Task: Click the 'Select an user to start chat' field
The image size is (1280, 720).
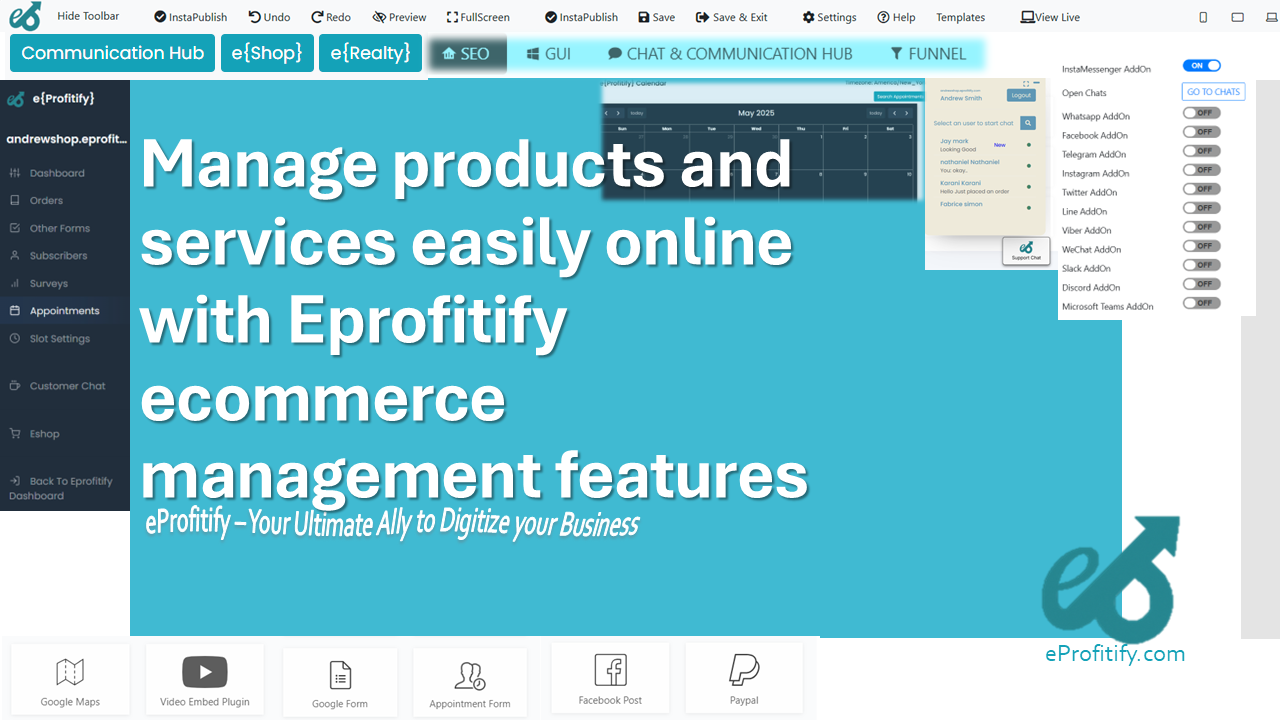Action: [x=973, y=123]
